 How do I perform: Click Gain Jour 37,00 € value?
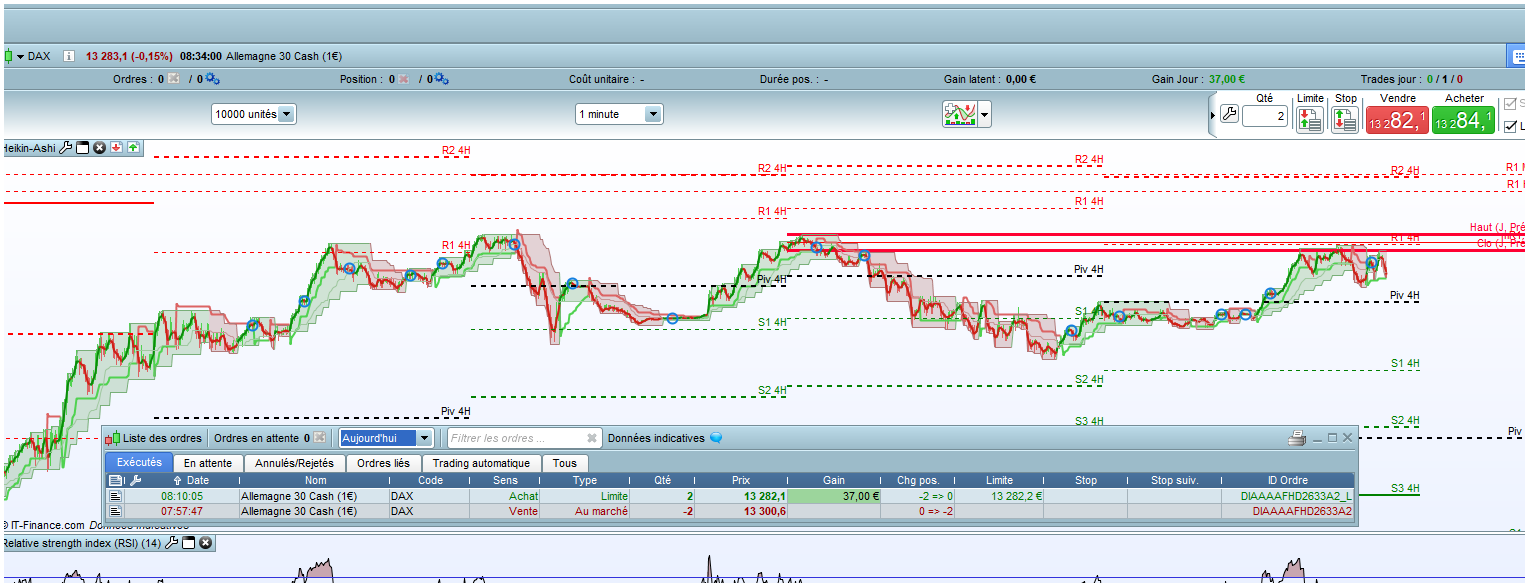1227,79
